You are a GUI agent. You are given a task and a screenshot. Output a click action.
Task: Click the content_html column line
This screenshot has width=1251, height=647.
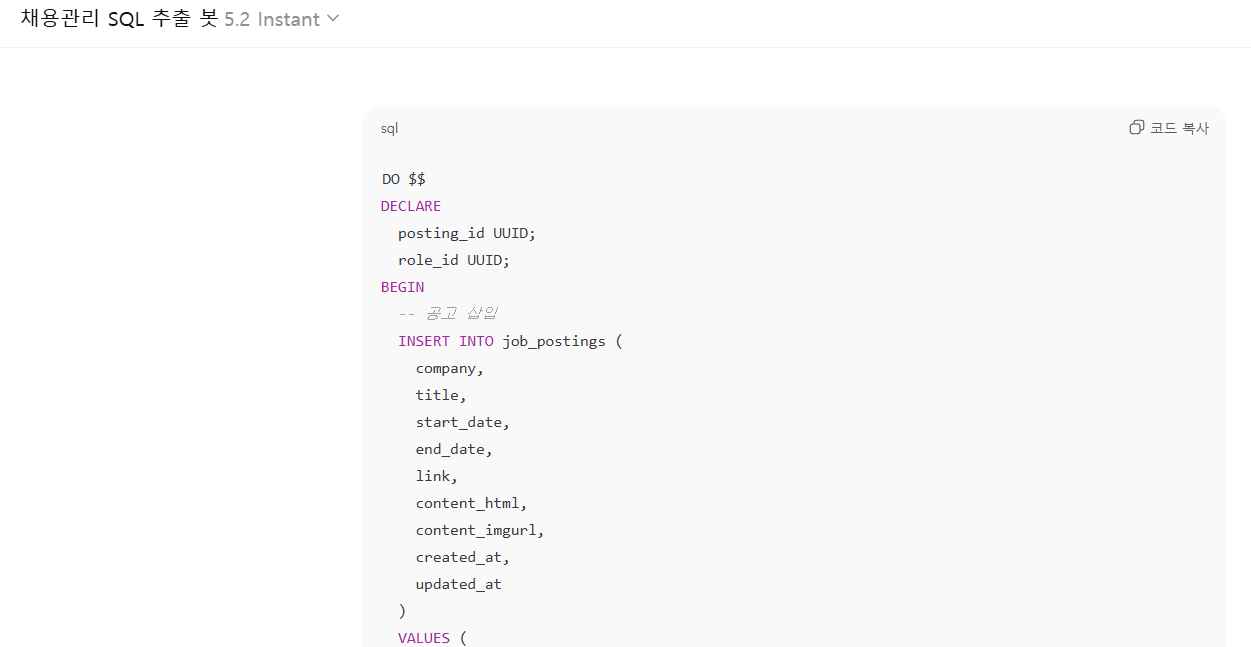pos(471,503)
